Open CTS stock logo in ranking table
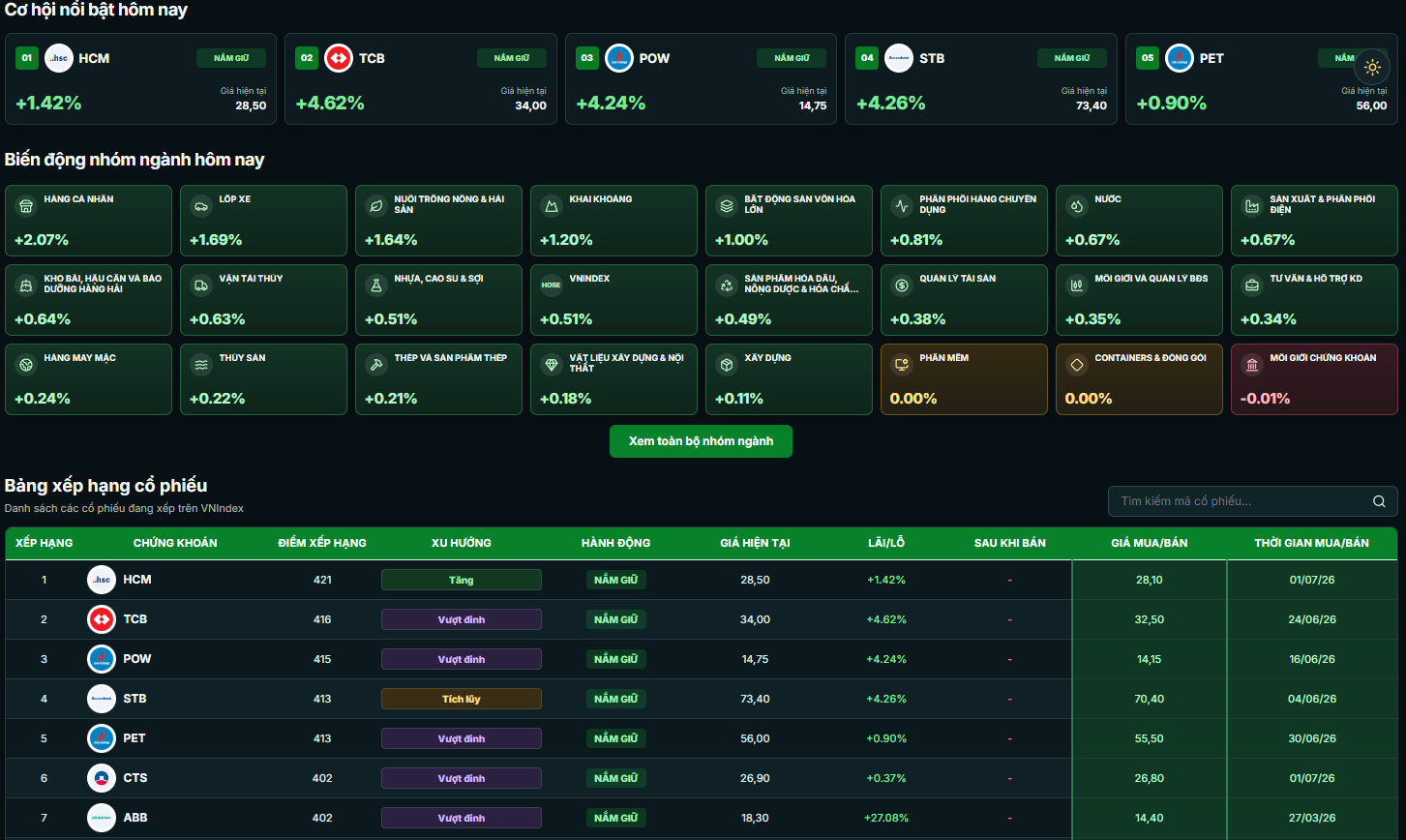 point(102,778)
